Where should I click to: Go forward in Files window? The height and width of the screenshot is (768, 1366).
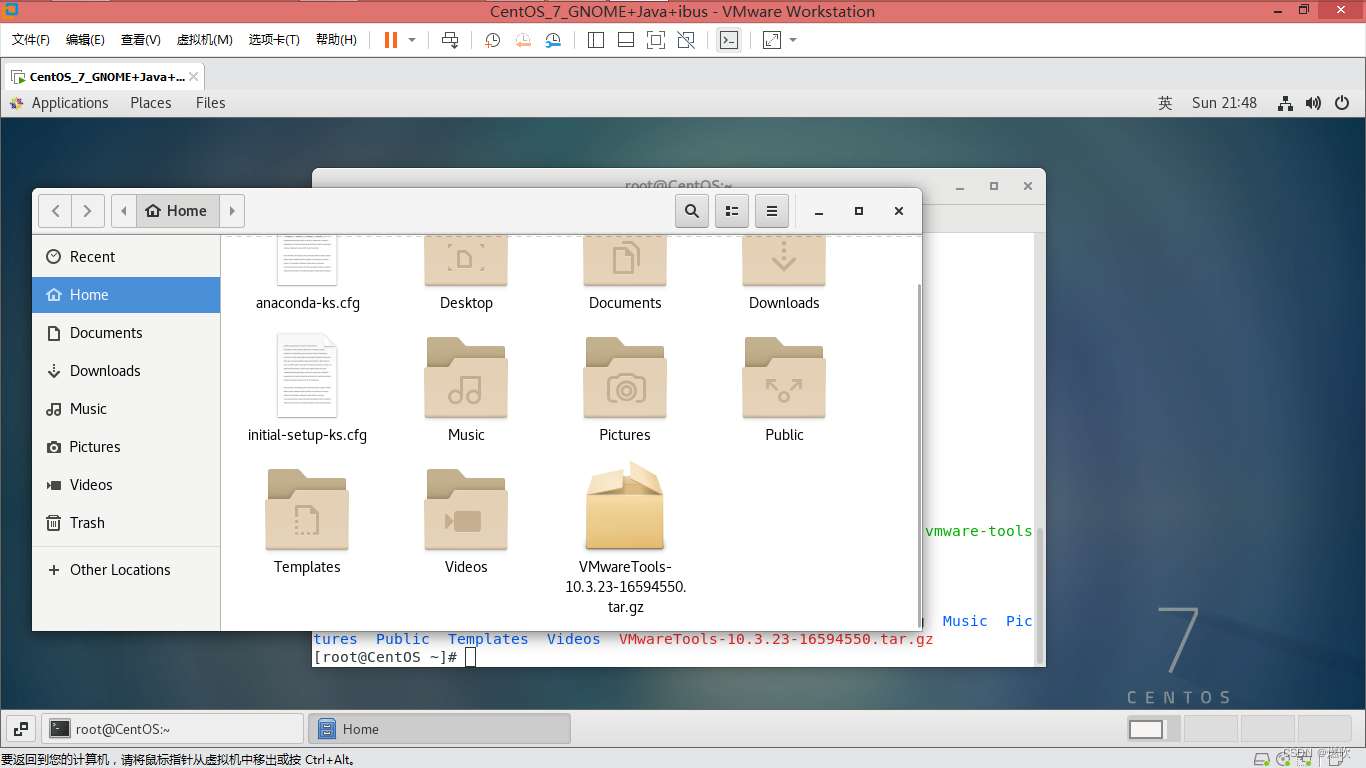87,211
